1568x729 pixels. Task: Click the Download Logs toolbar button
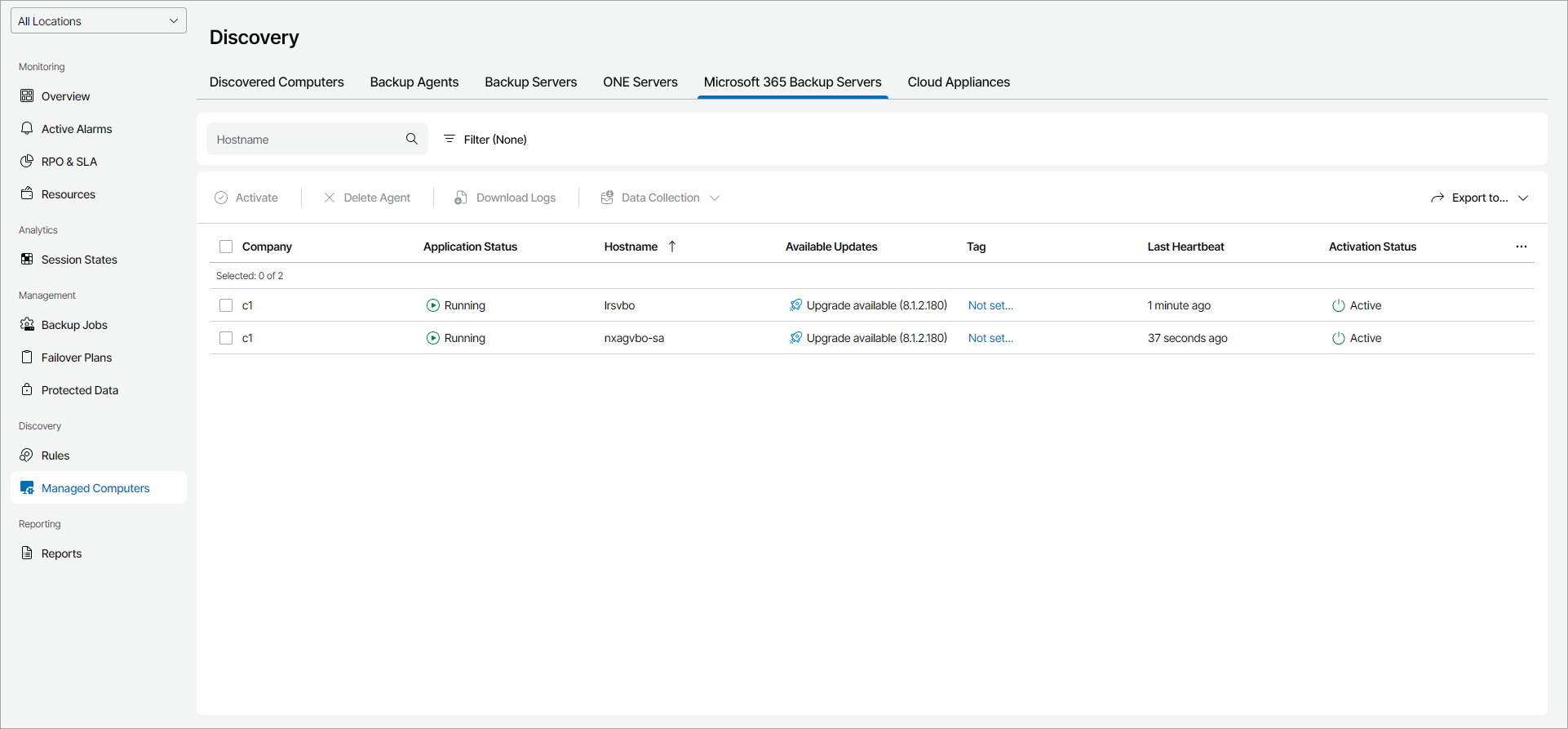505,198
